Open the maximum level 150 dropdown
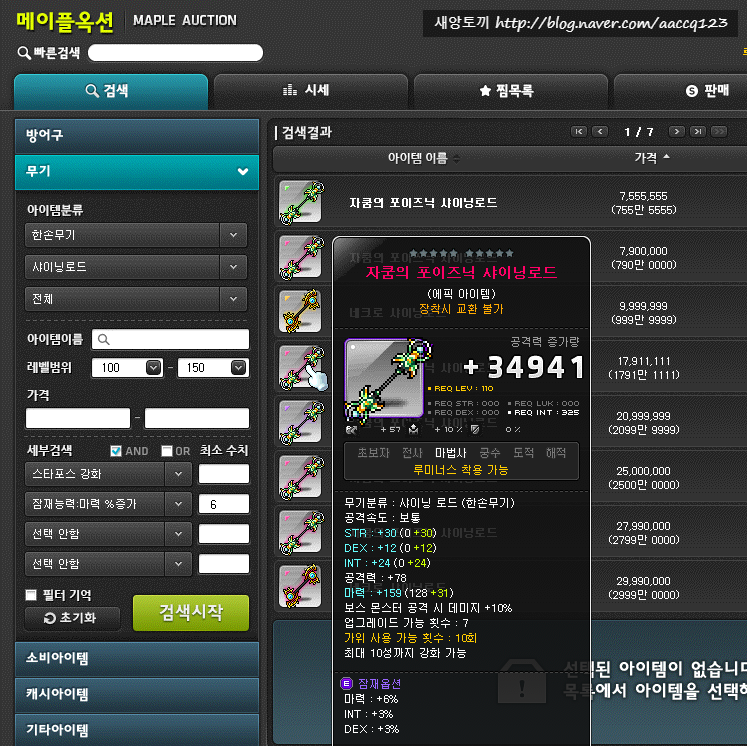The image size is (747, 746). (x=239, y=367)
